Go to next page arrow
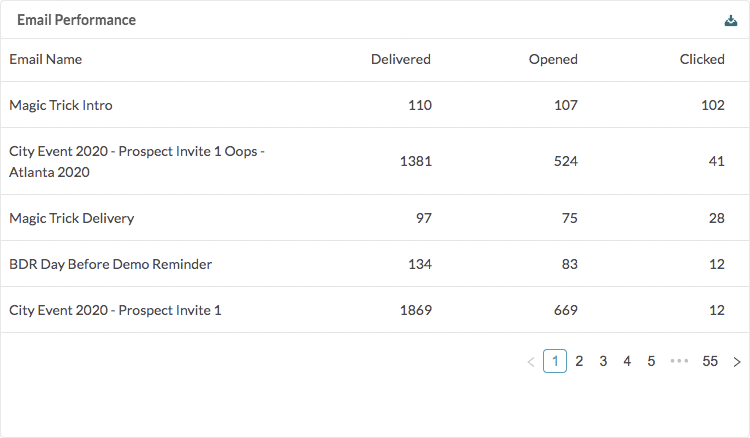This screenshot has height=438, width=750. (x=737, y=362)
